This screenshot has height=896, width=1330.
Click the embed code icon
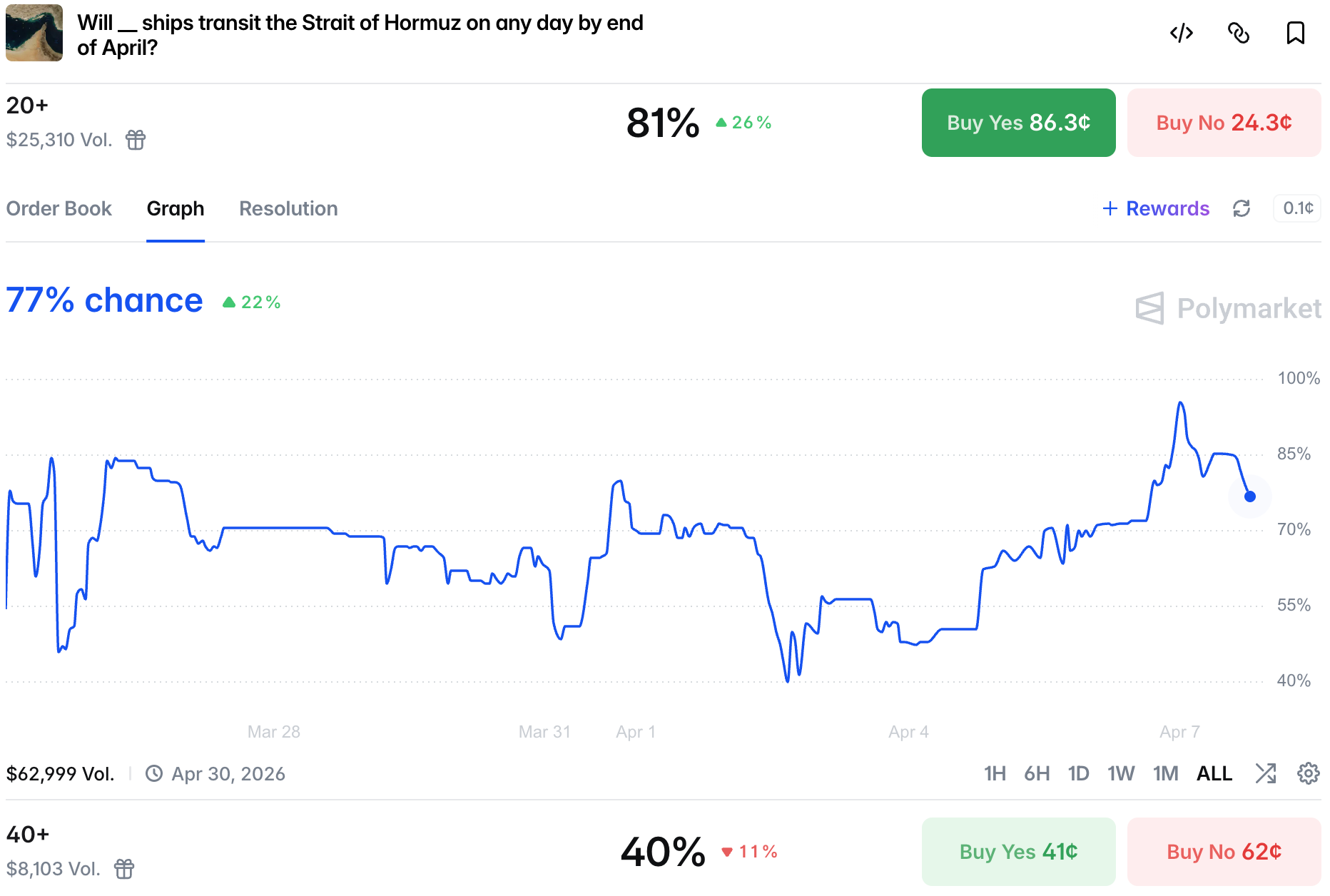point(1182,34)
